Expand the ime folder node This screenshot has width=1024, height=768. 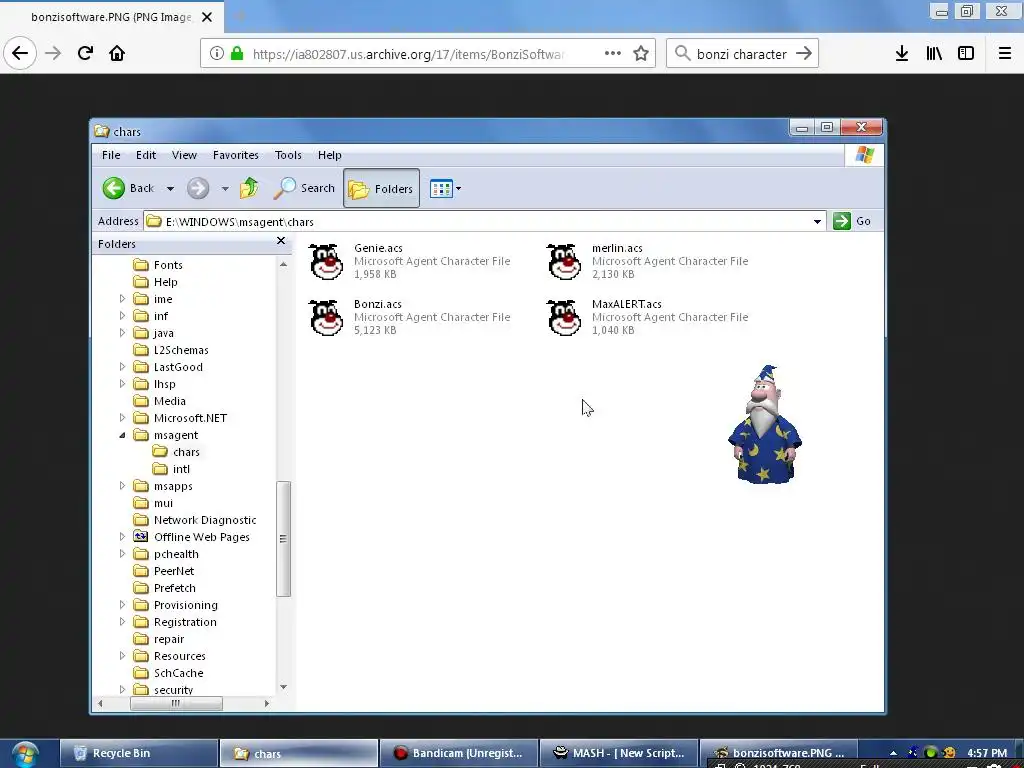click(x=122, y=299)
